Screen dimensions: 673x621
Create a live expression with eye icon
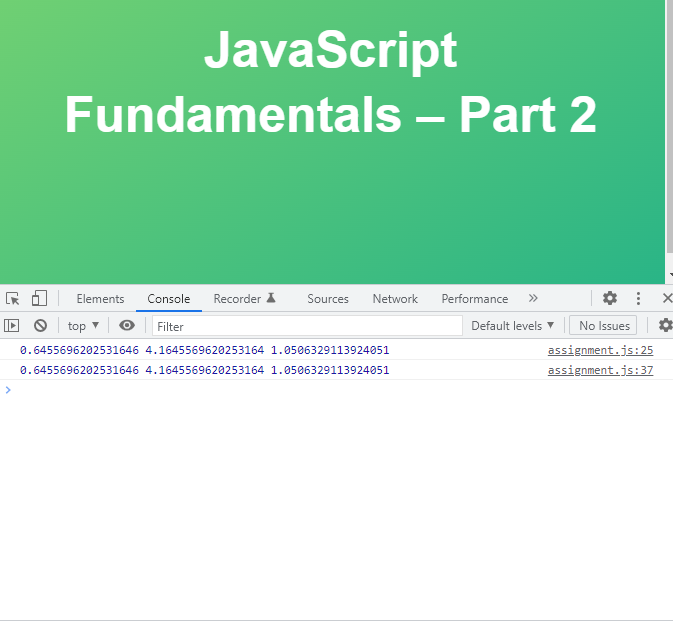coord(127,326)
